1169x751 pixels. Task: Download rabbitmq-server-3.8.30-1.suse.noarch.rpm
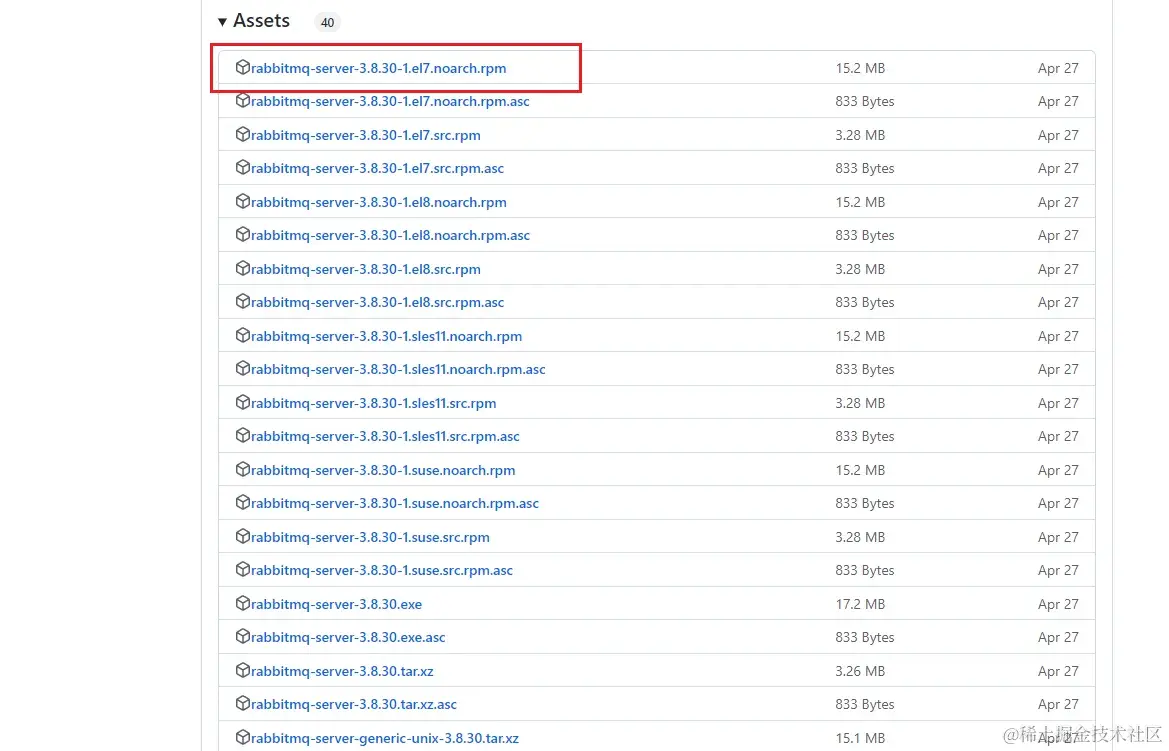tap(382, 471)
